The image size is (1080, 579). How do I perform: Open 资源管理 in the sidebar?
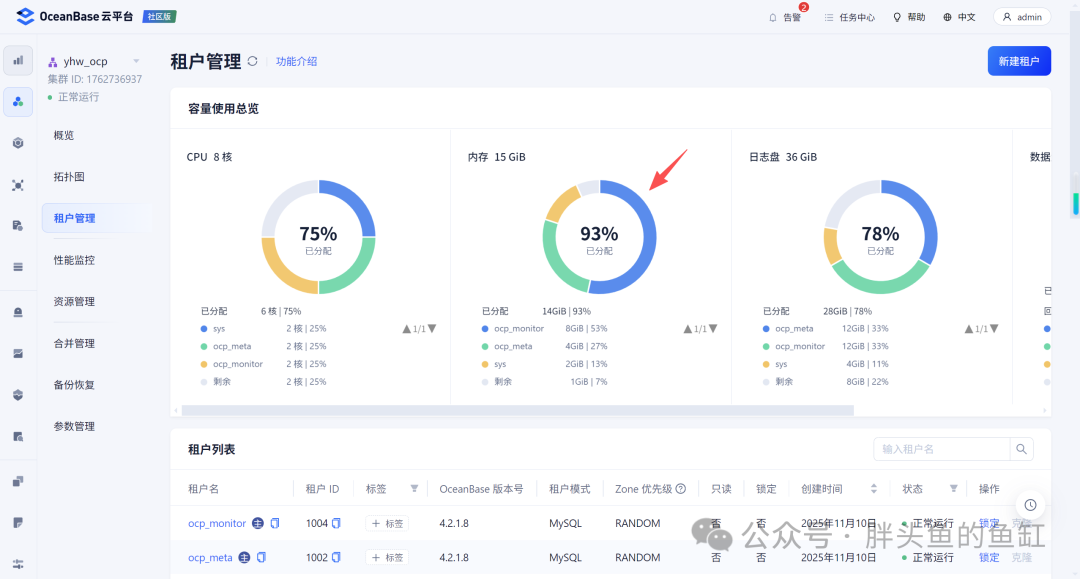(x=74, y=301)
